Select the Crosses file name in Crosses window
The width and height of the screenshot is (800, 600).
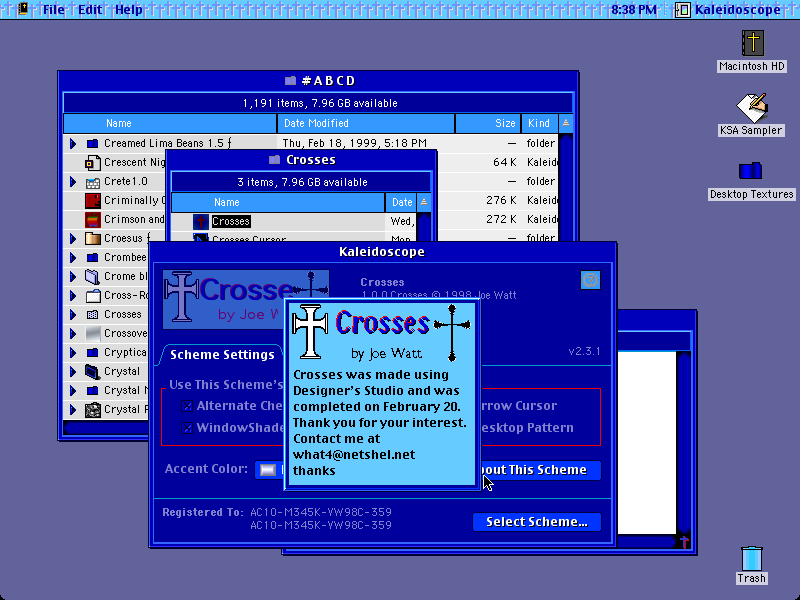click(231, 221)
